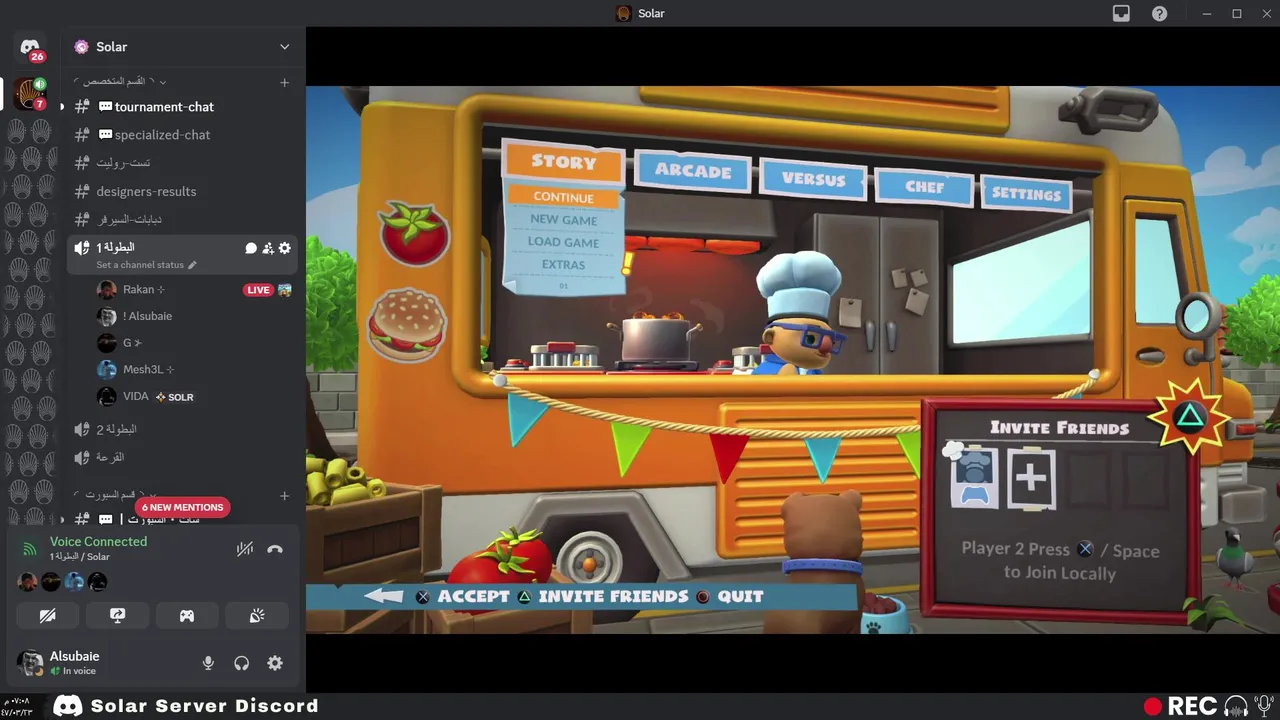Click ACCEPT prompt in game bottom bar

[462, 597]
